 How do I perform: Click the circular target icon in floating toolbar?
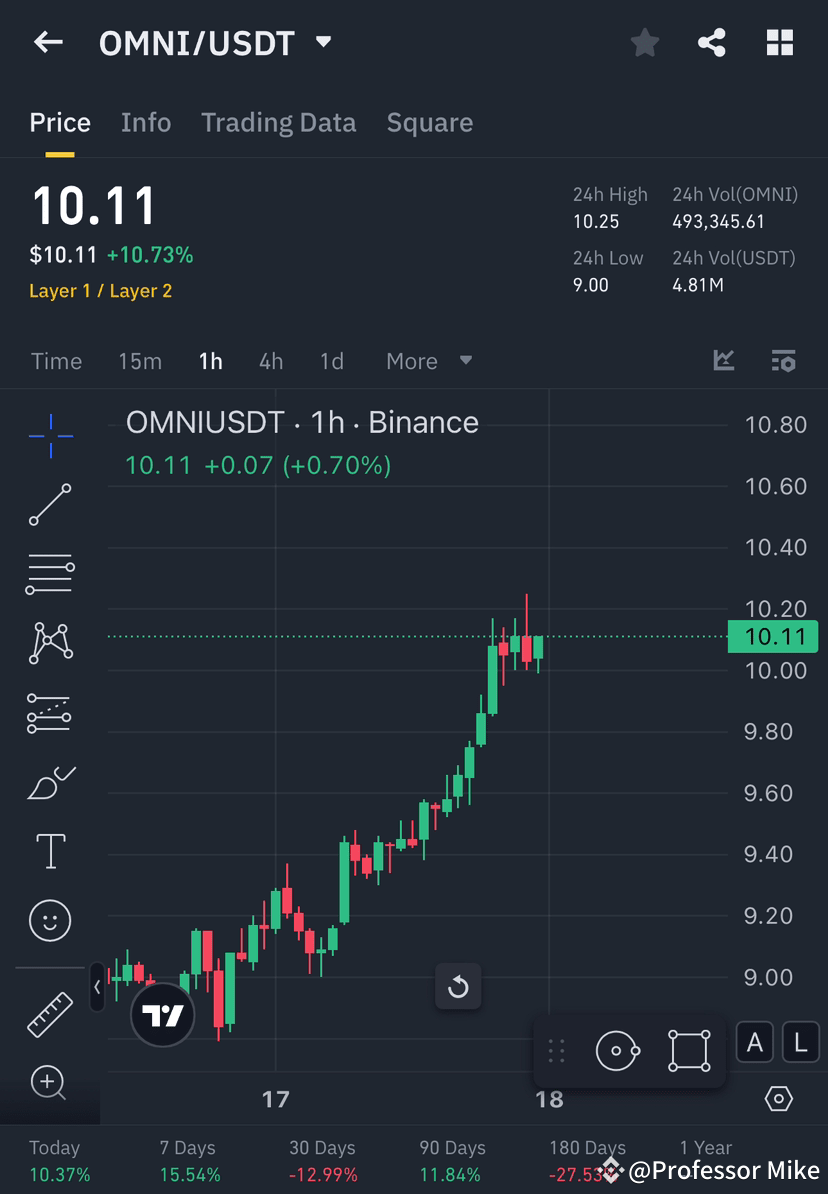click(617, 1051)
